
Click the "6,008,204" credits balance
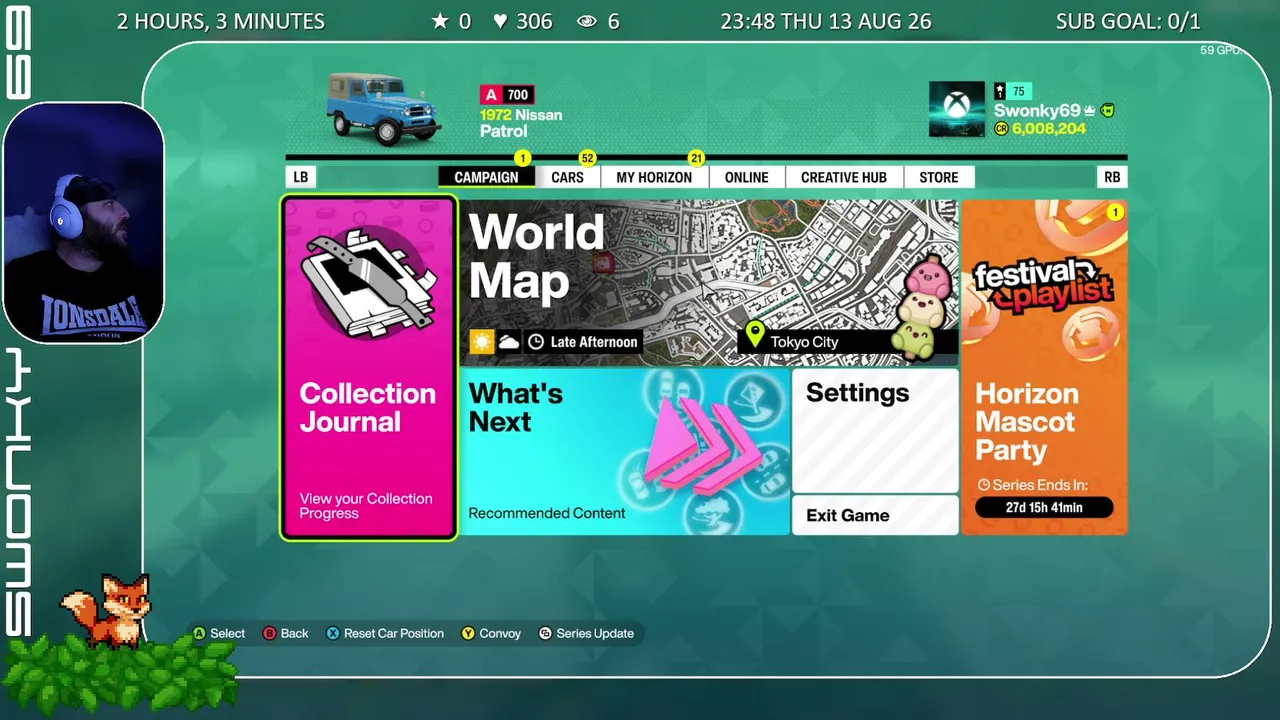[1049, 129]
